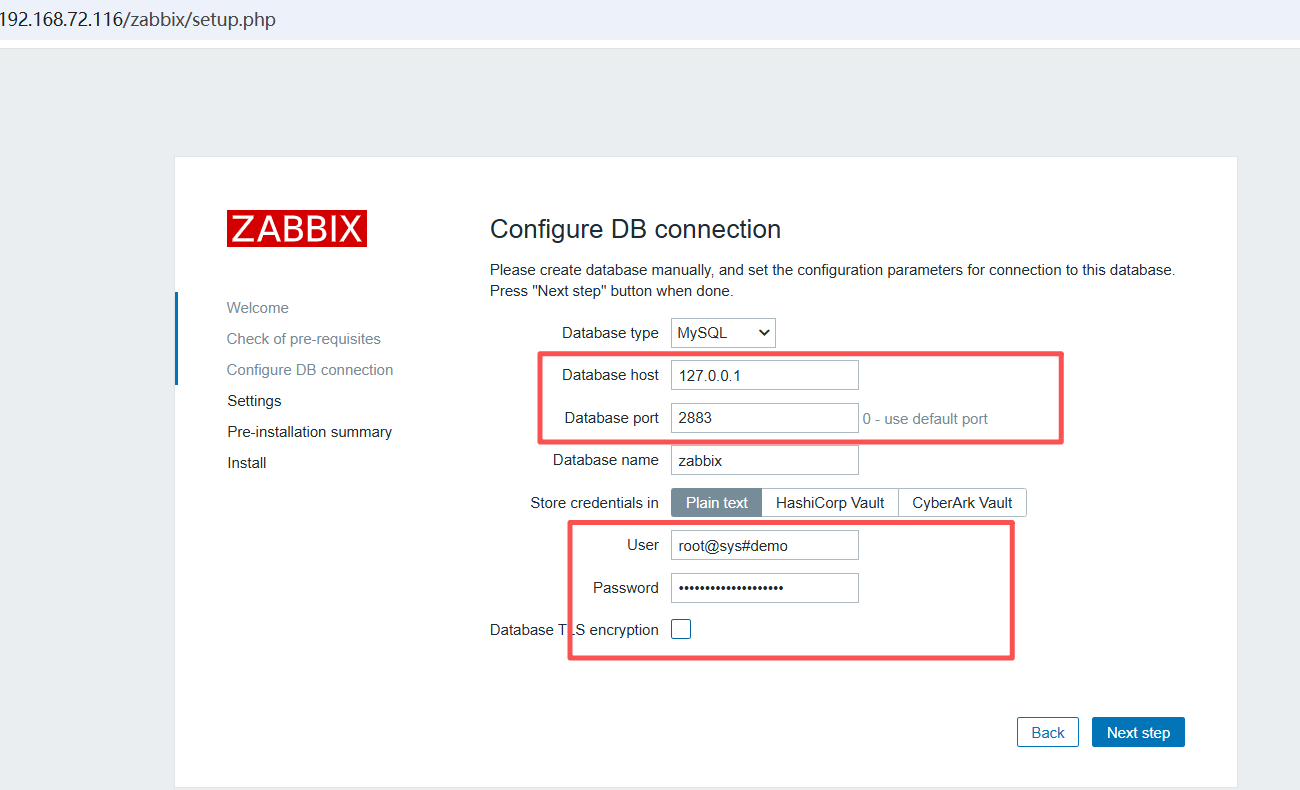
Task: Go to the Welcome setup step
Action: pyautogui.click(x=258, y=308)
